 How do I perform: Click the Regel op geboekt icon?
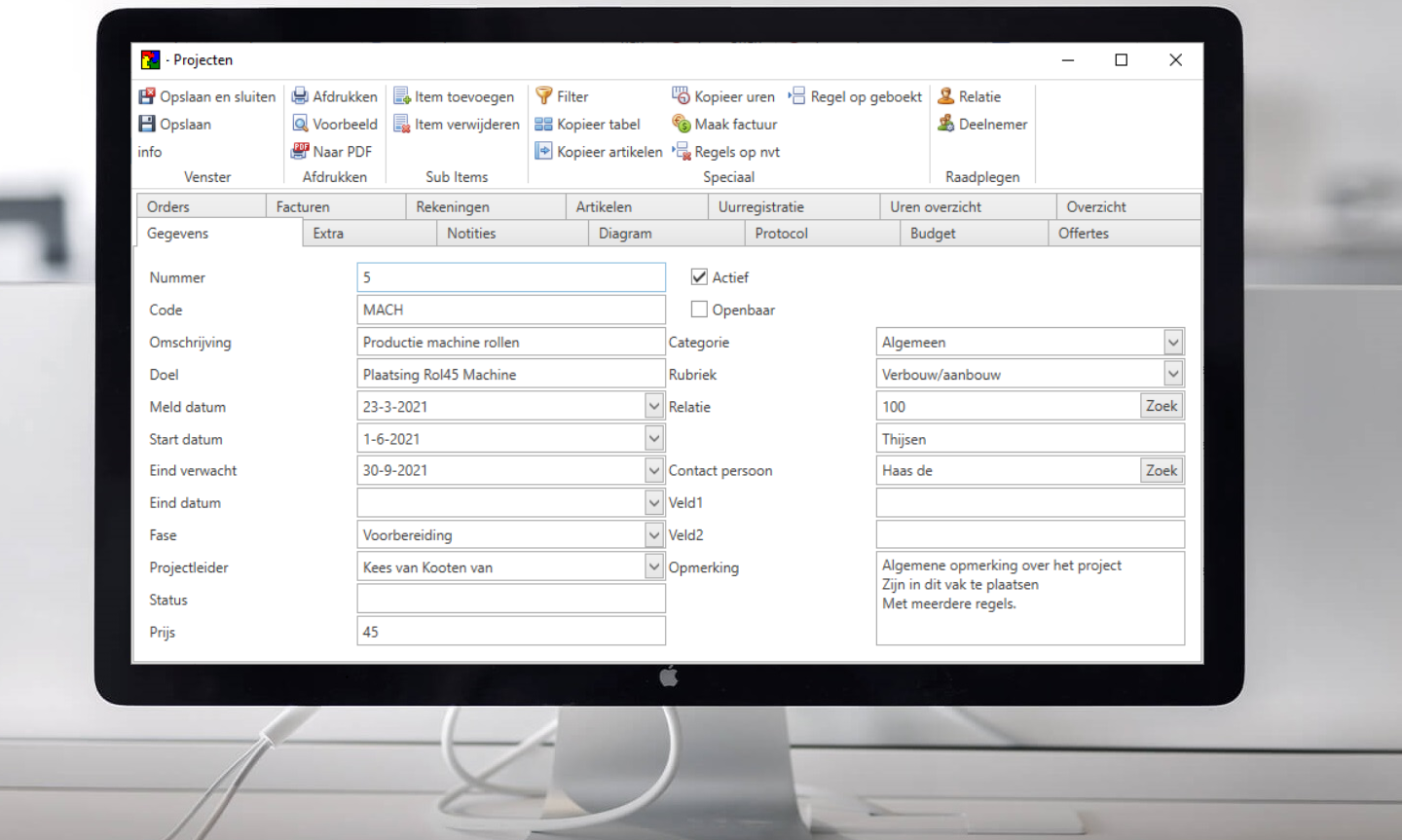click(796, 95)
